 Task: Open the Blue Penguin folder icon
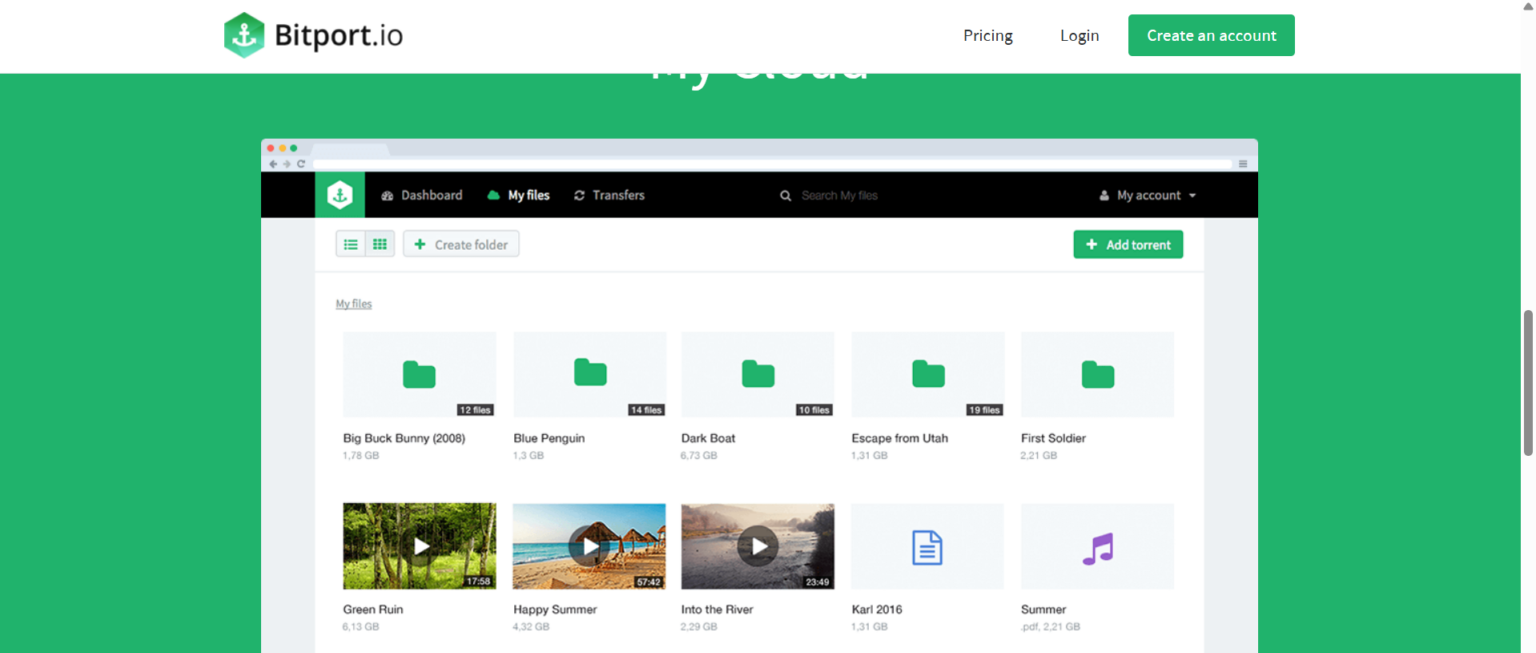coord(589,374)
